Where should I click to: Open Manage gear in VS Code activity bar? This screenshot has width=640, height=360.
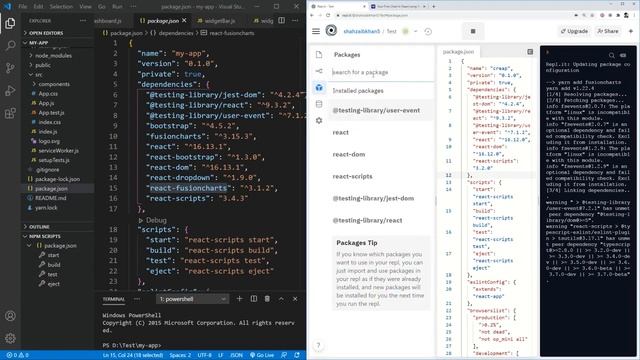click(10, 338)
